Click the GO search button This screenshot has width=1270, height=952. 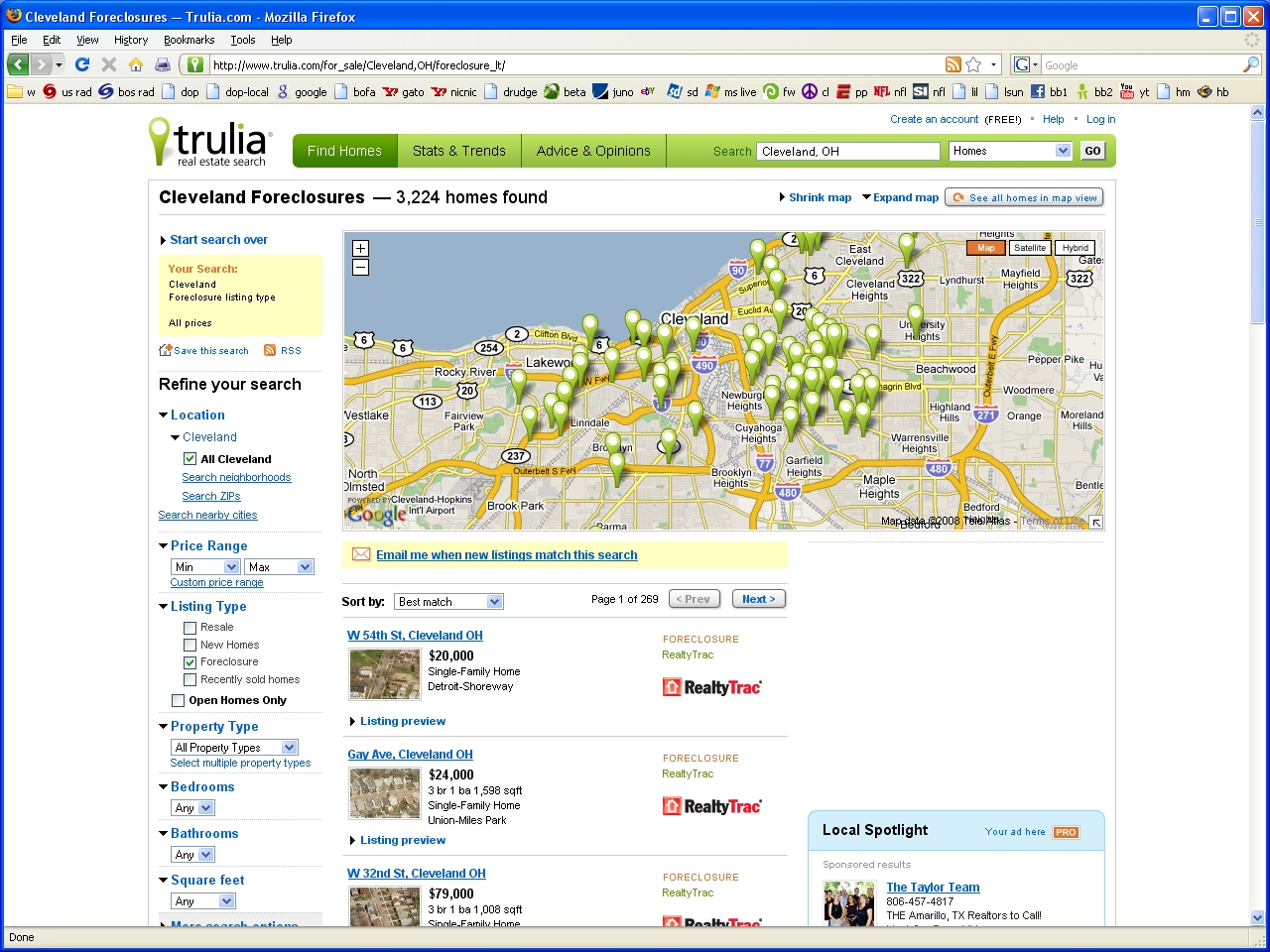click(1092, 151)
